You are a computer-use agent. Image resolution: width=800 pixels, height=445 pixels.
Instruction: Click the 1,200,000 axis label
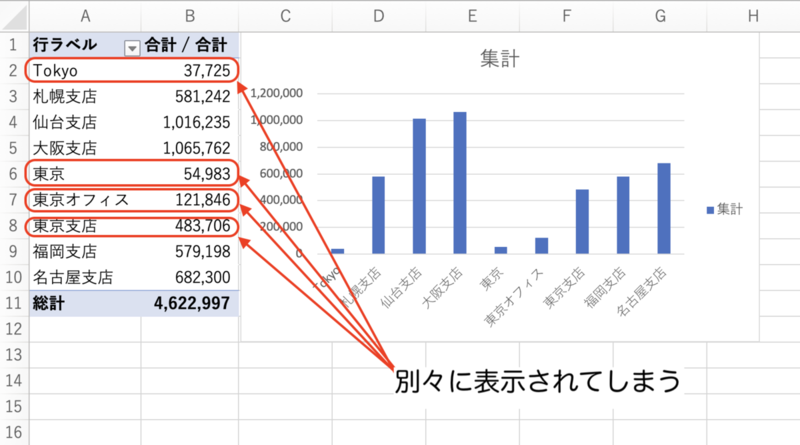pos(276,93)
